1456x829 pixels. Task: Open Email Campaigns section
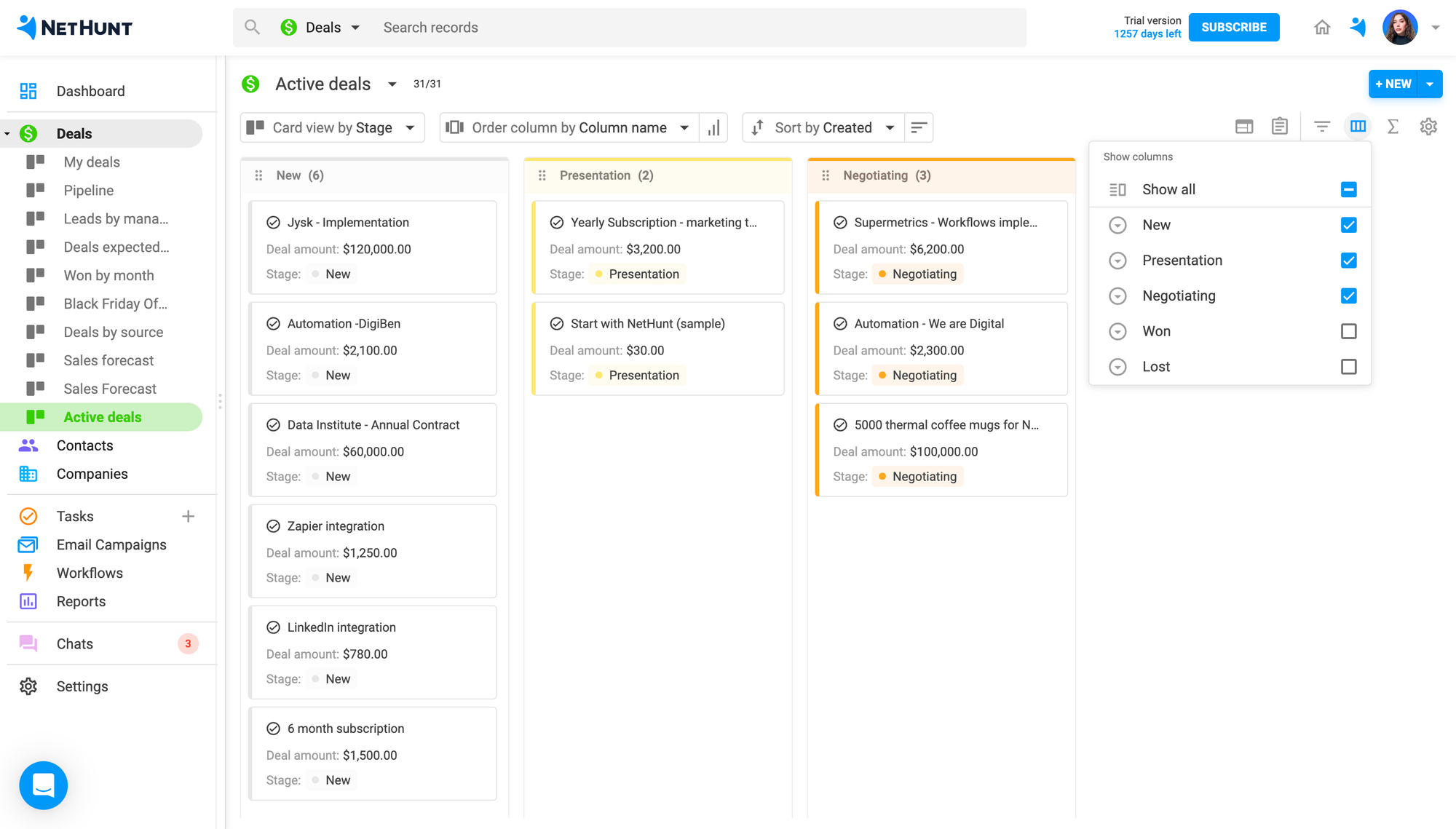point(111,544)
